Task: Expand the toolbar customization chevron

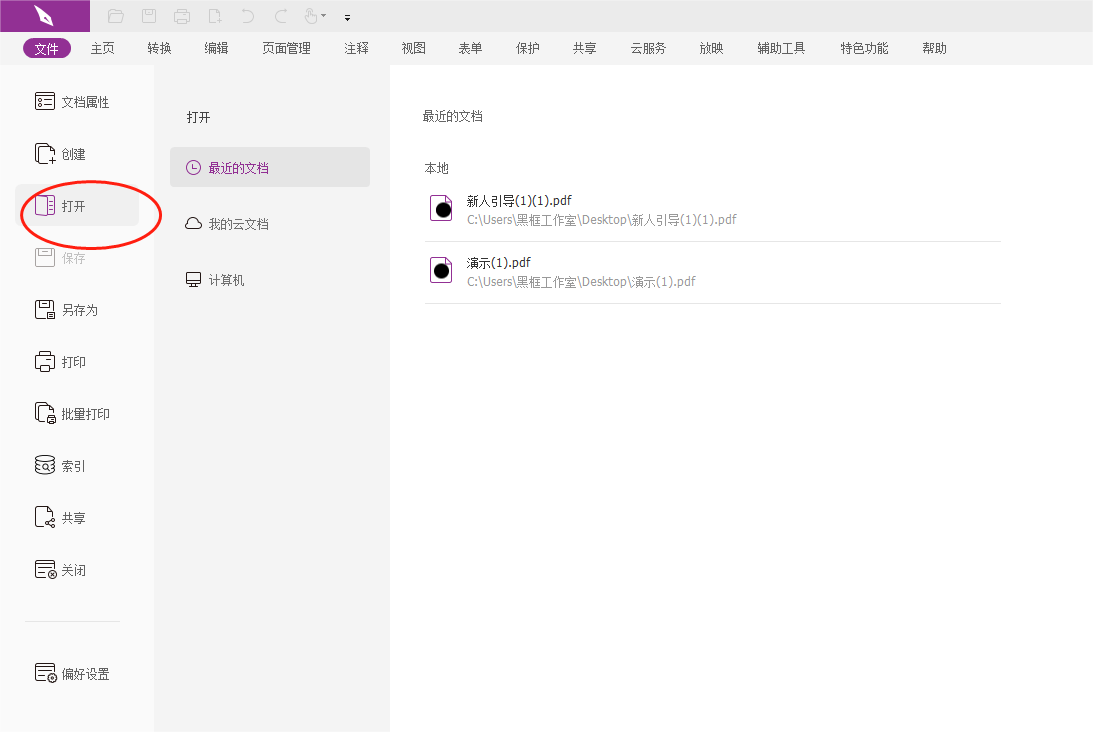Action: (x=347, y=17)
